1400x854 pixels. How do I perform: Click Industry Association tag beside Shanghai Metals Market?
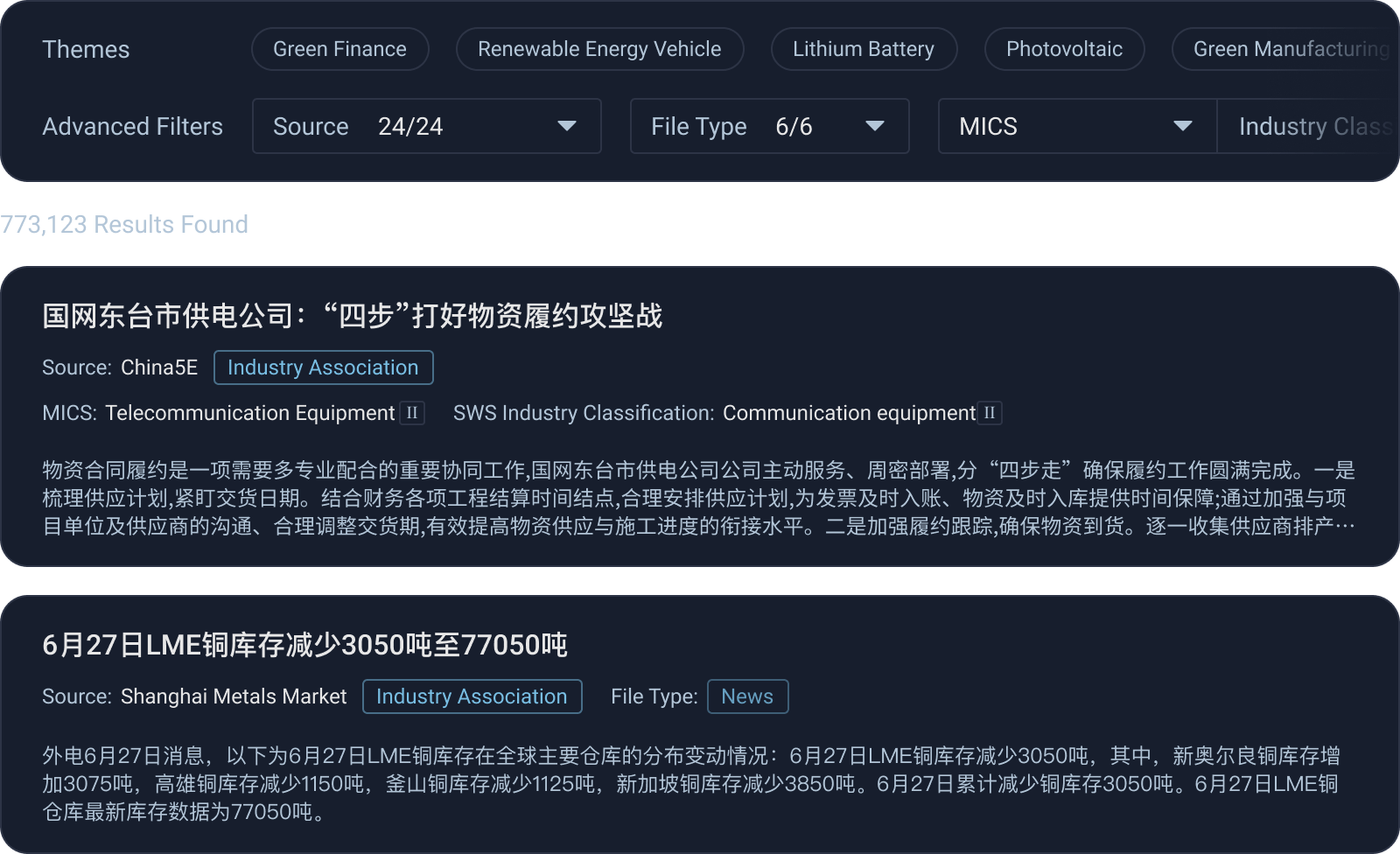[x=472, y=696]
